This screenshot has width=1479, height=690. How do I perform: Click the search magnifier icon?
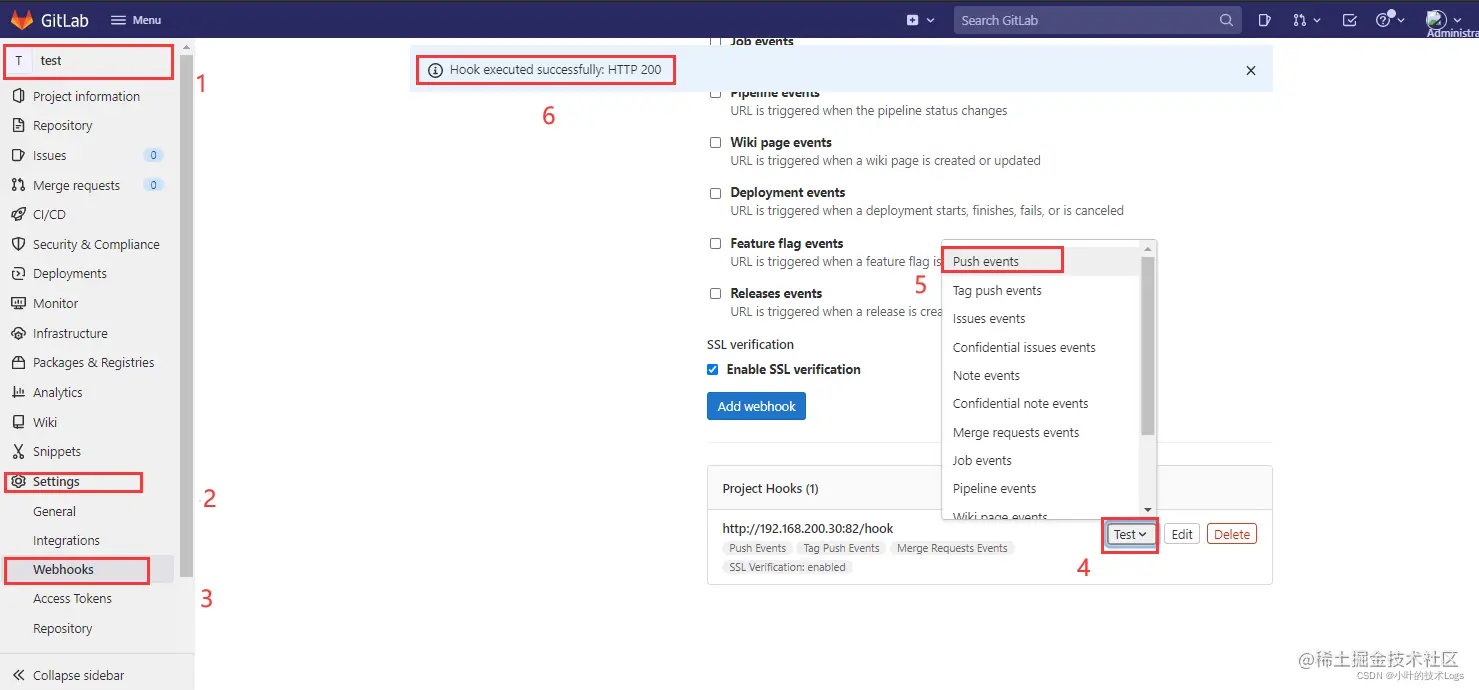(x=1226, y=20)
